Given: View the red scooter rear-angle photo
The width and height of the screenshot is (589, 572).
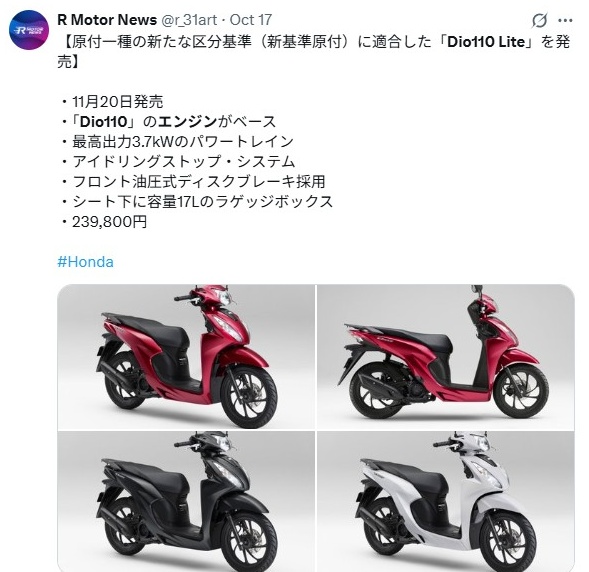Looking at the screenshot, I should coord(446,357).
